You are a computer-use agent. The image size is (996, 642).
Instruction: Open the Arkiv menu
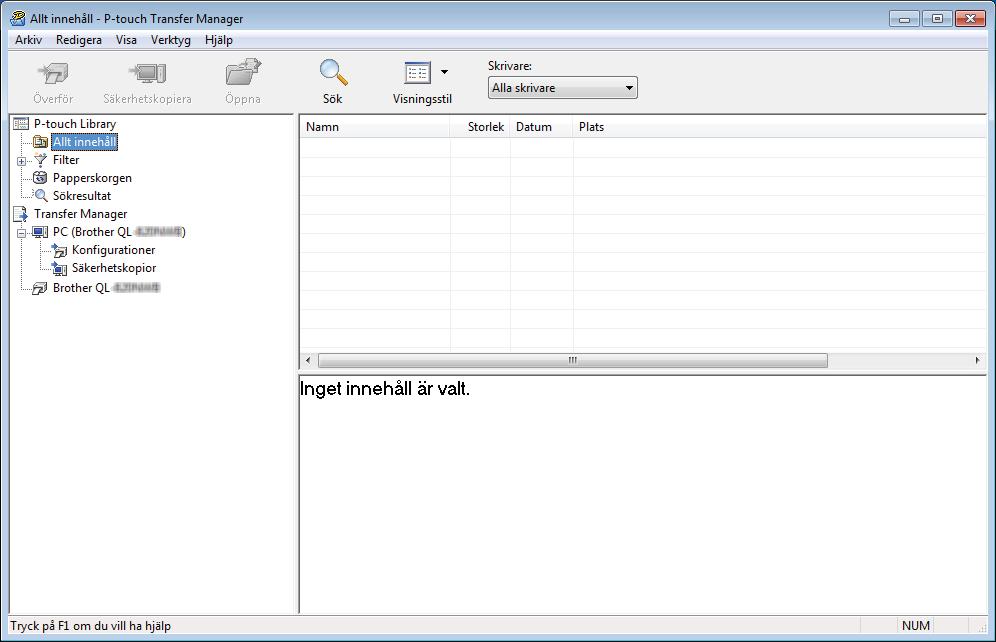pyautogui.click(x=29, y=39)
